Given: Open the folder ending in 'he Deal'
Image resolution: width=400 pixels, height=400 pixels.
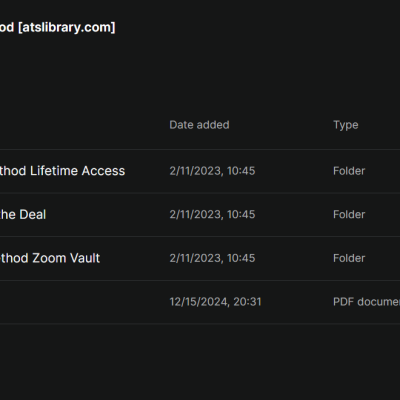Looking at the screenshot, I should coord(23,214).
